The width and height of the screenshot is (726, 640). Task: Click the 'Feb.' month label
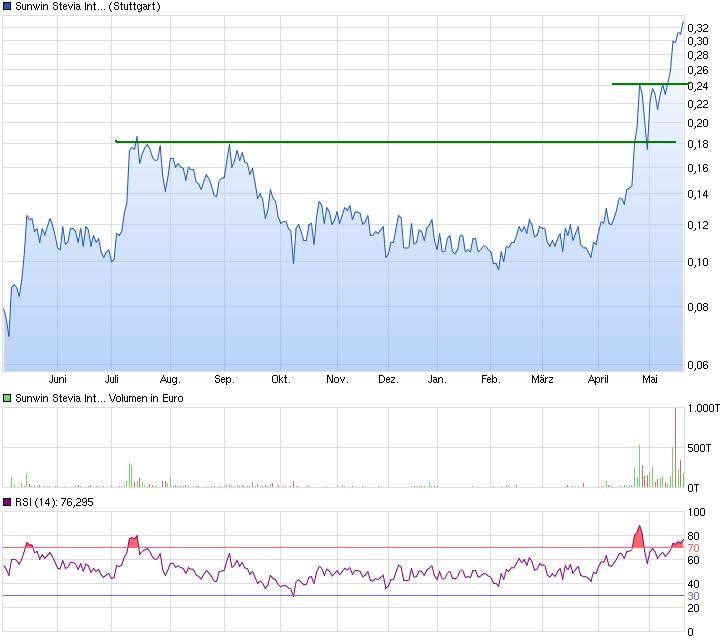point(491,379)
